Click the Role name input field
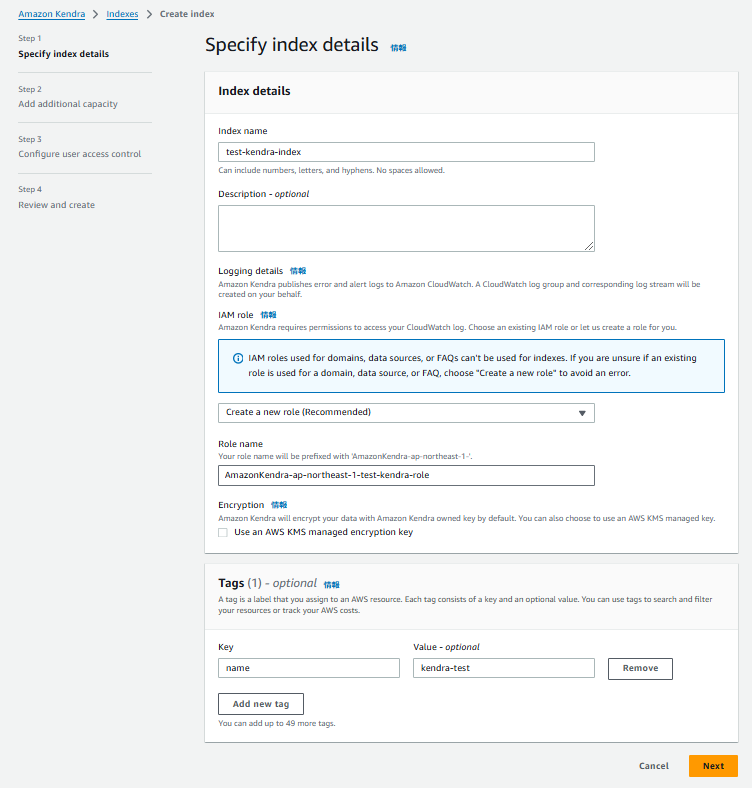The width and height of the screenshot is (752, 788). [406, 475]
